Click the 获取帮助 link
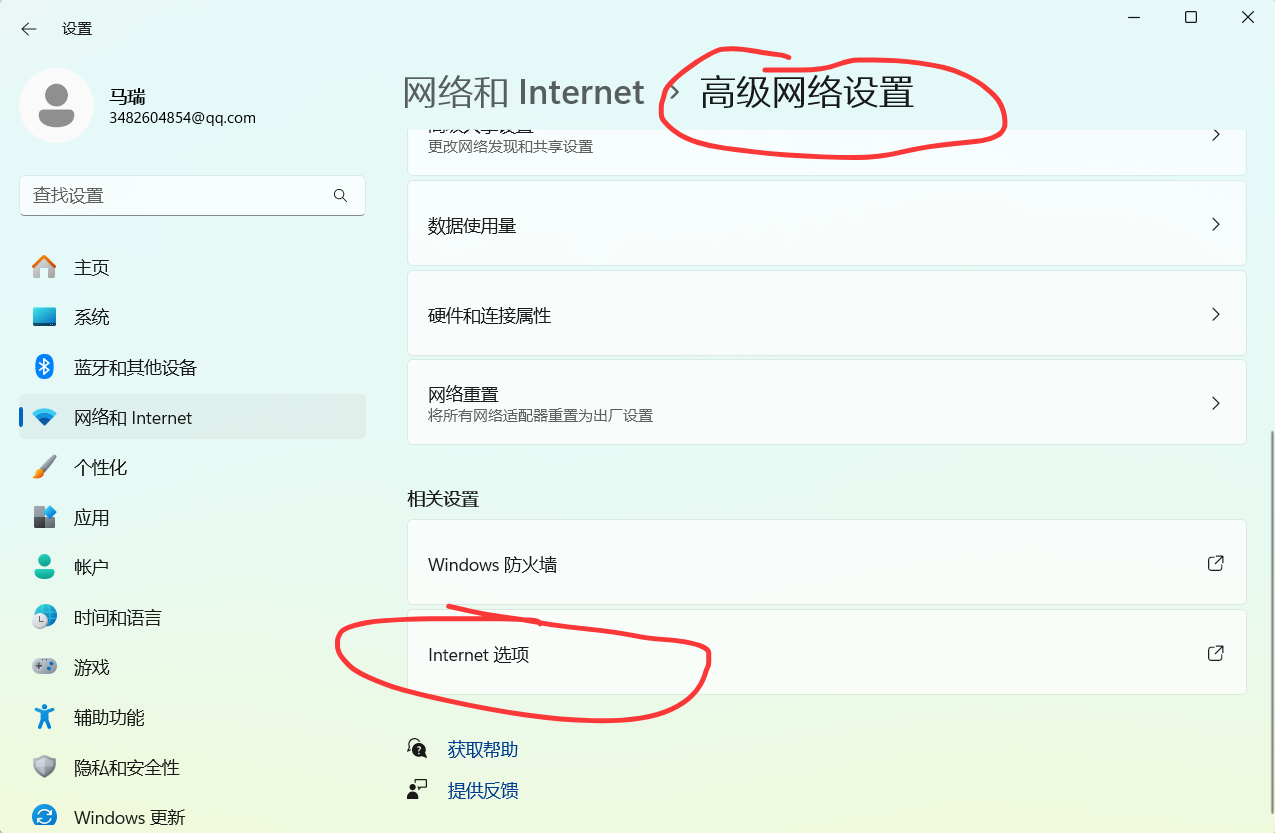1275x833 pixels. 483,749
